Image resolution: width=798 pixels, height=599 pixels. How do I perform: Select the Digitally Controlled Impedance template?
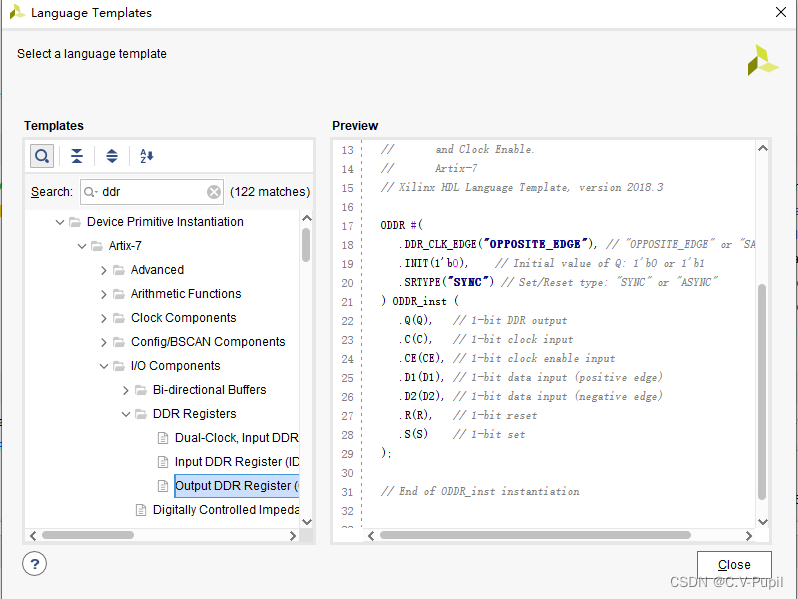tap(226, 510)
